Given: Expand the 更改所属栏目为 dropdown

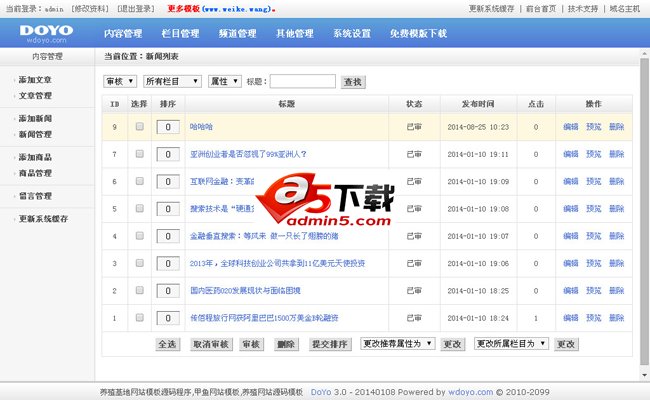Looking at the screenshot, I should point(511,344).
